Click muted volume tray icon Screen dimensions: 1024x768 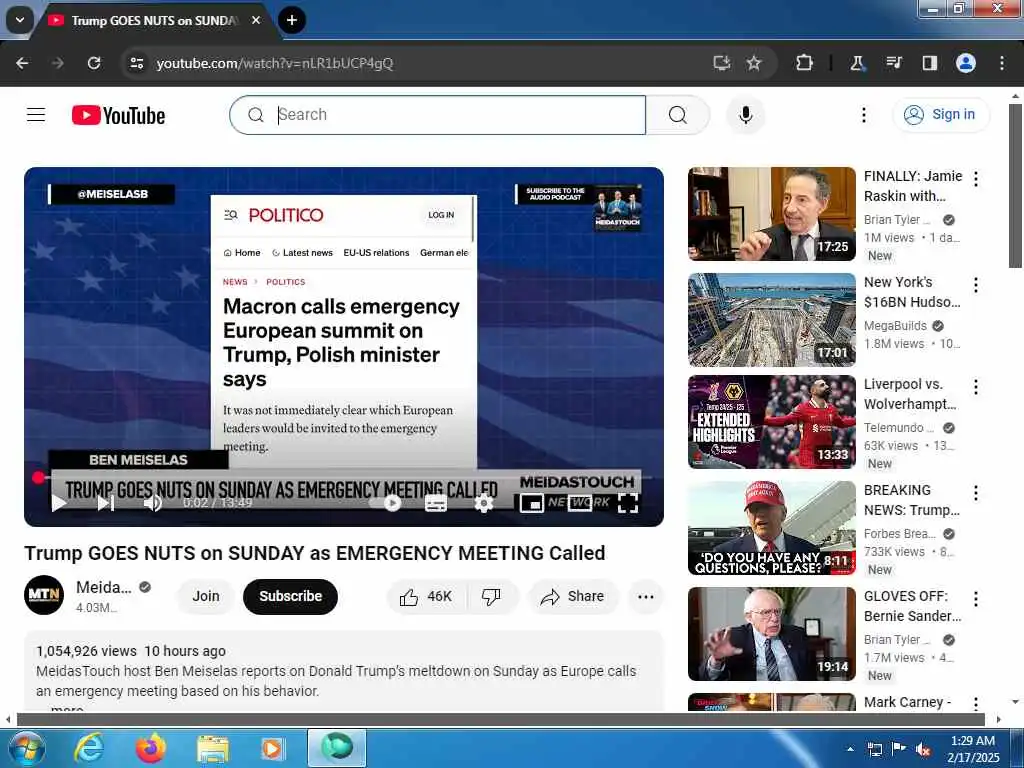click(x=923, y=749)
